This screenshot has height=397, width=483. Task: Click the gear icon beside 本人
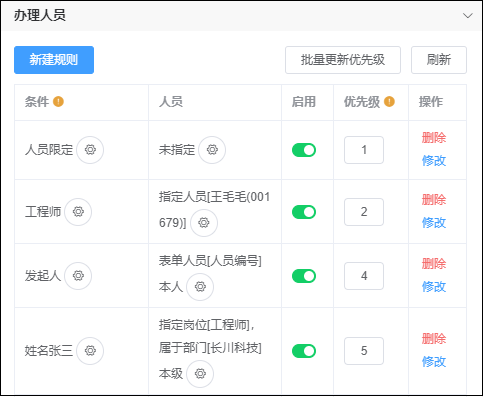point(200,287)
